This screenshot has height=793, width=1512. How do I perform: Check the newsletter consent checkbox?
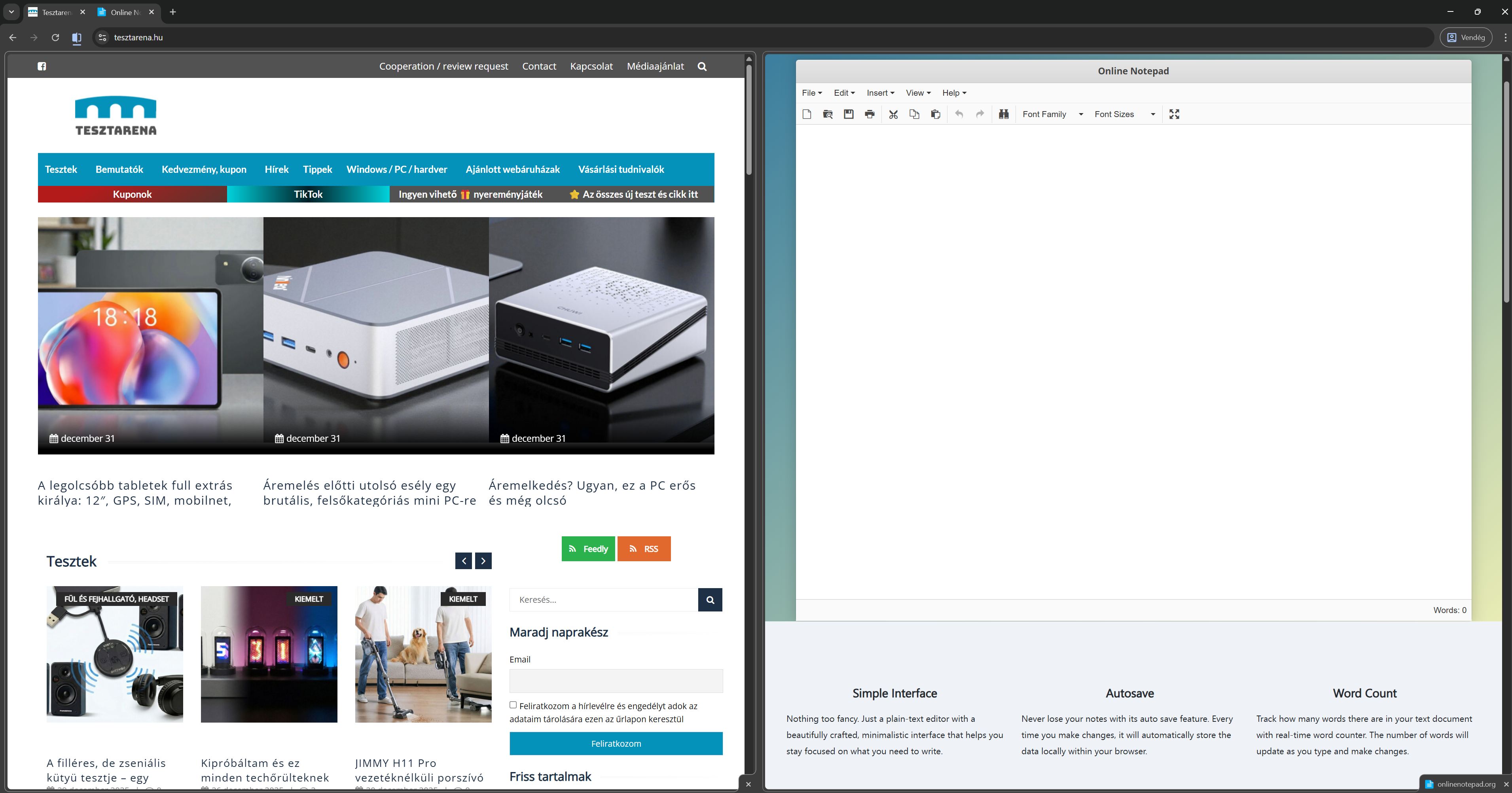tap(513, 705)
